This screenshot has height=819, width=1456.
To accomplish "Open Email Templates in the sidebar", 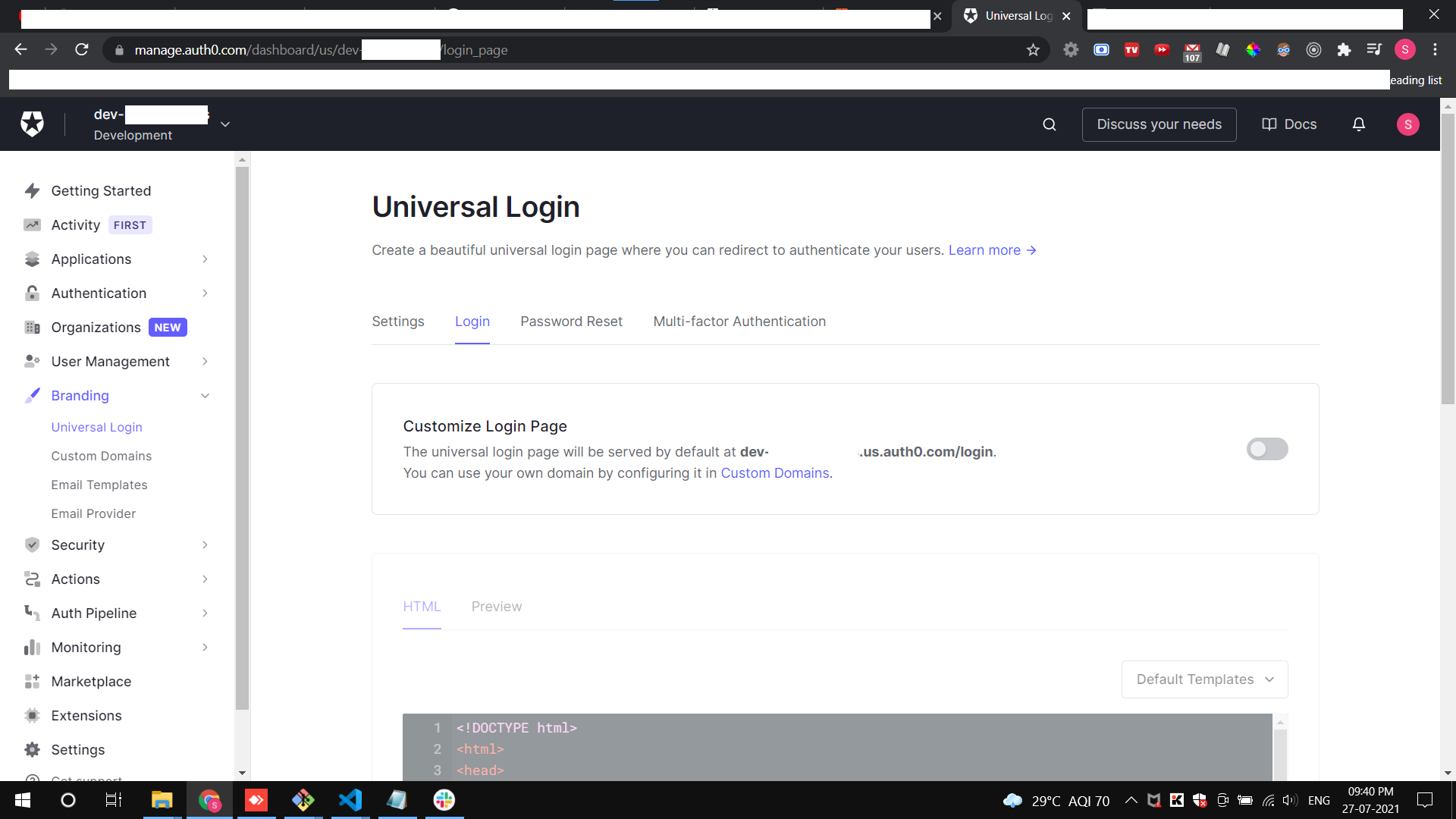I will click(x=99, y=485).
